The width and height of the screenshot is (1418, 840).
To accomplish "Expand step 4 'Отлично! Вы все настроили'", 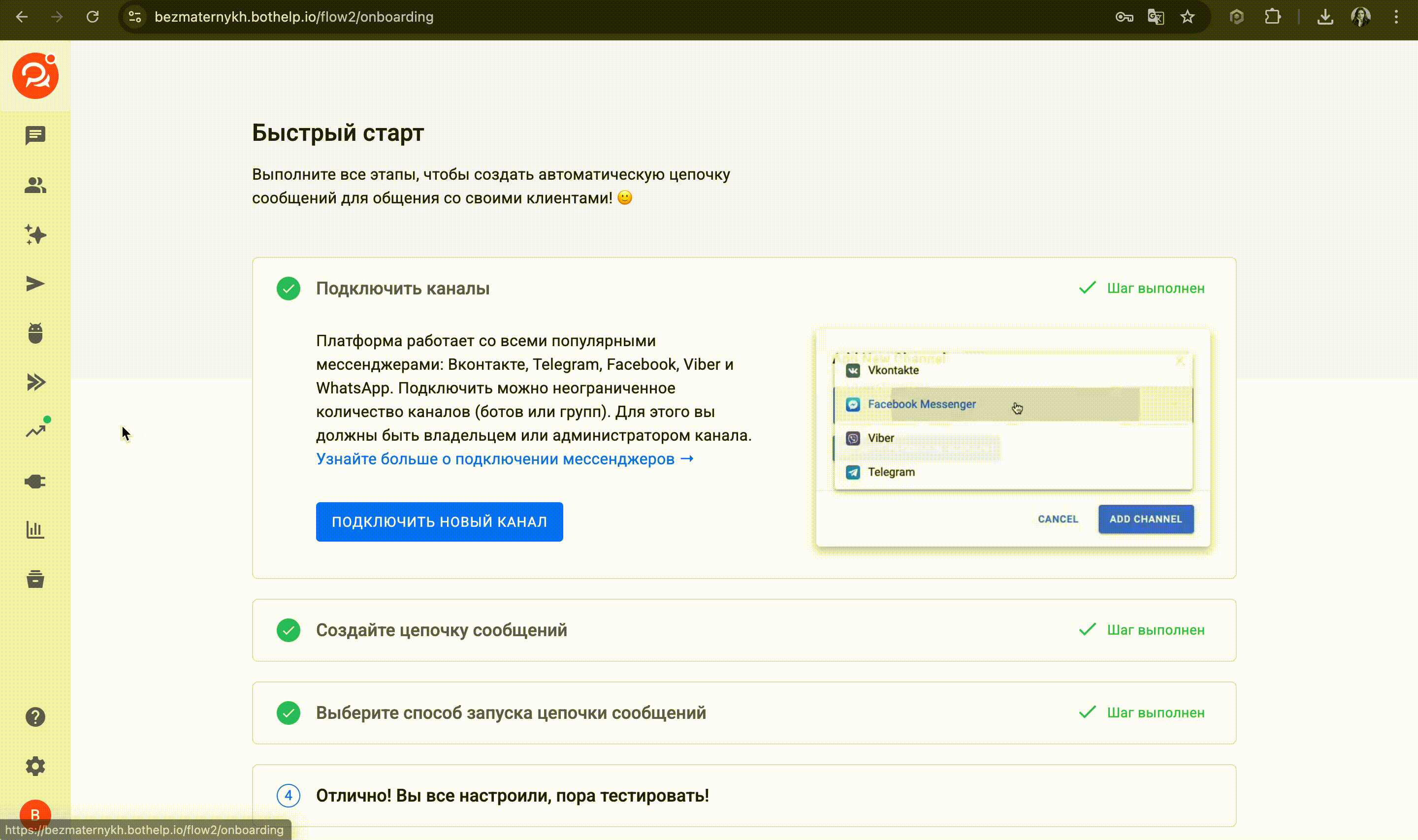I will 512,795.
